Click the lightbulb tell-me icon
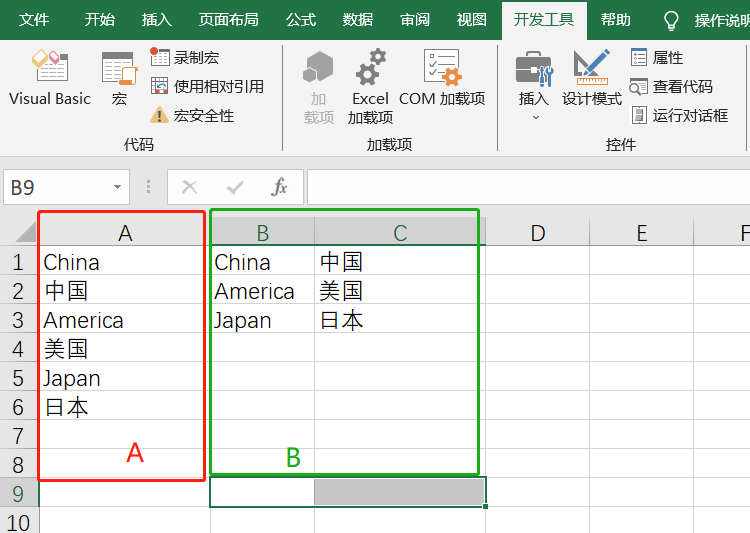This screenshot has height=533, width=750. pyautogui.click(x=671, y=21)
